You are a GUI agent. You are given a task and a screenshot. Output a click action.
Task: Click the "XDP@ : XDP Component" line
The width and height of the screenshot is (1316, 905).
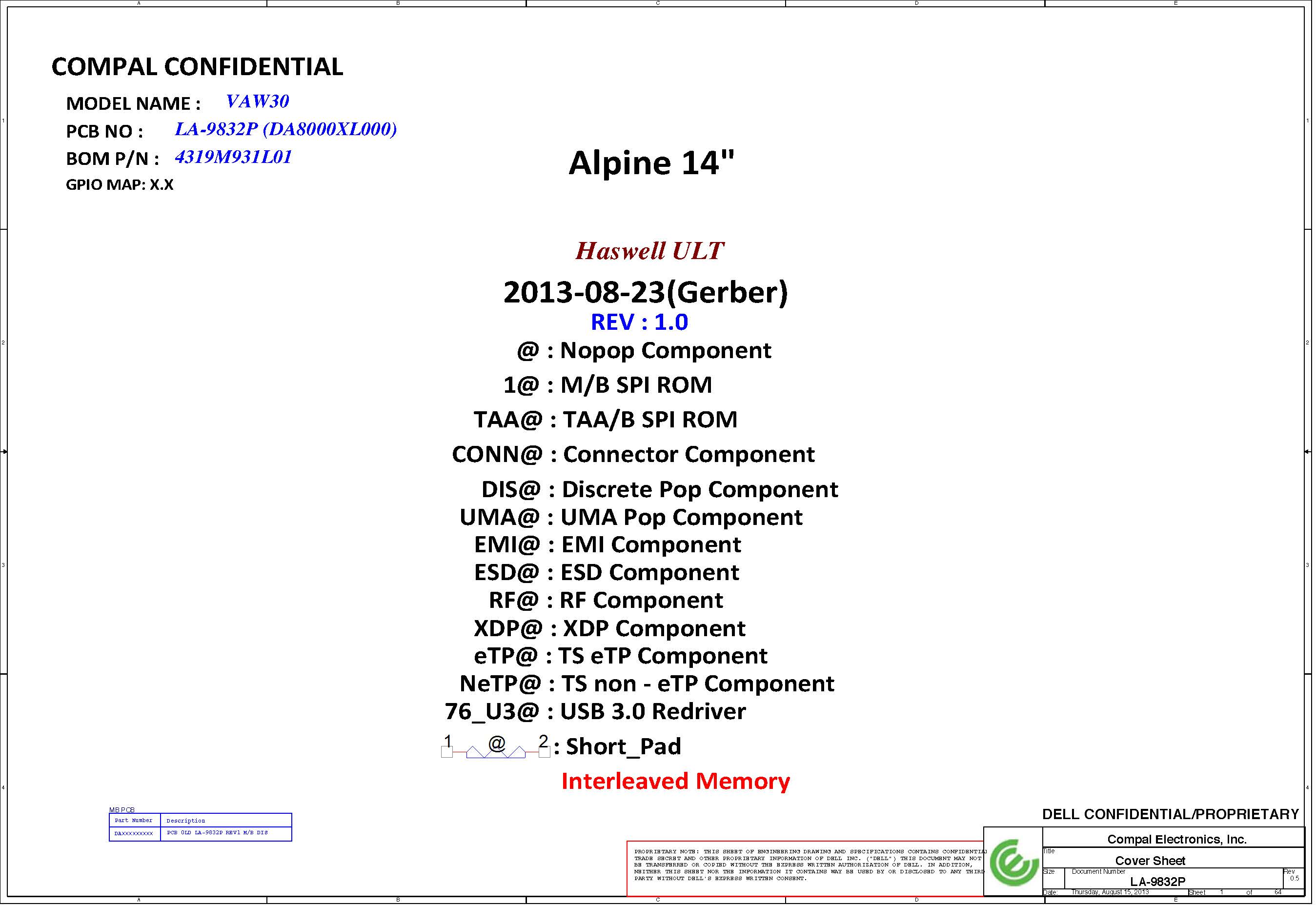pyautogui.click(x=610, y=629)
